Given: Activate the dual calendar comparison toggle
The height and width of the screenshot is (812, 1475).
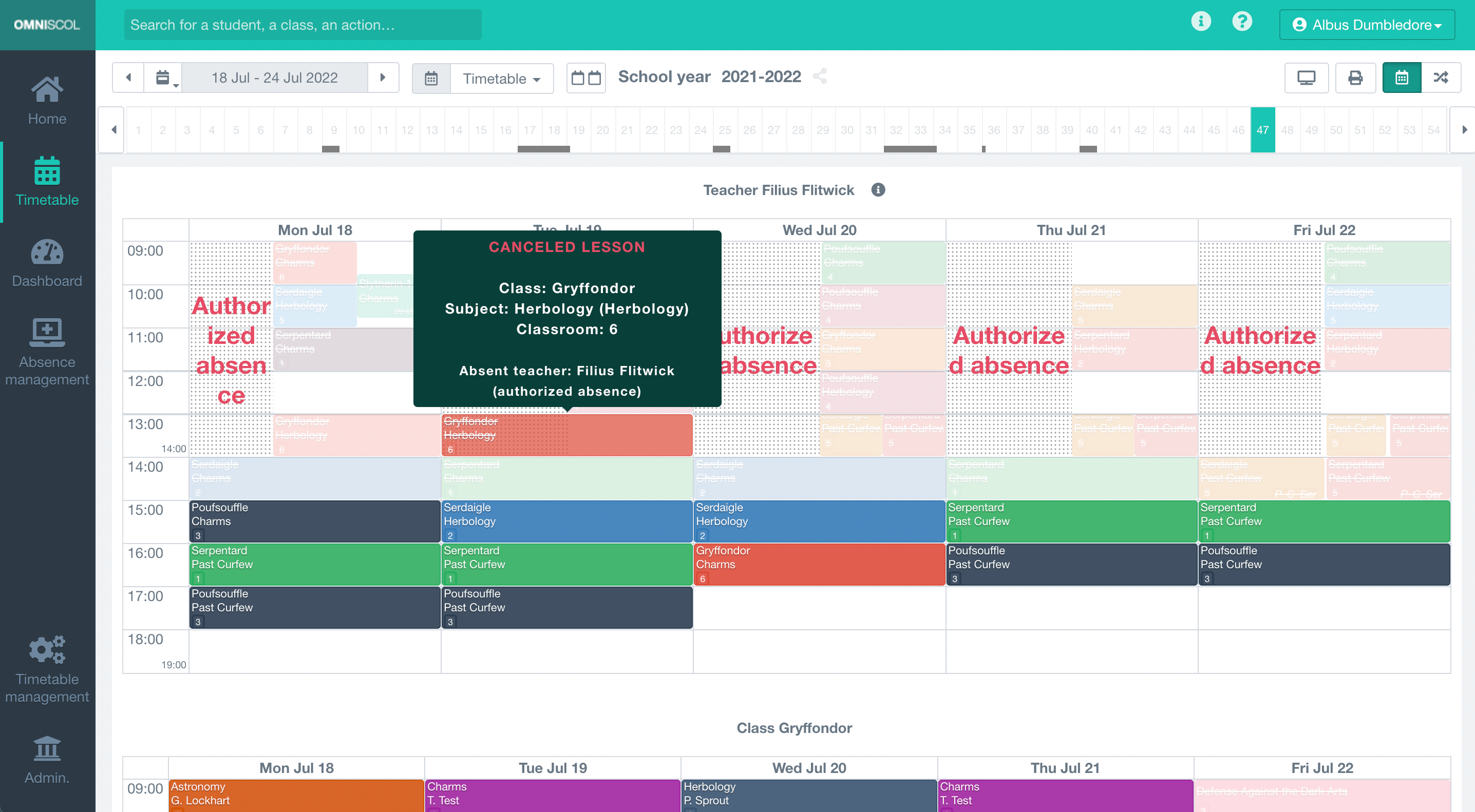Looking at the screenshot, I should (586, 78).
